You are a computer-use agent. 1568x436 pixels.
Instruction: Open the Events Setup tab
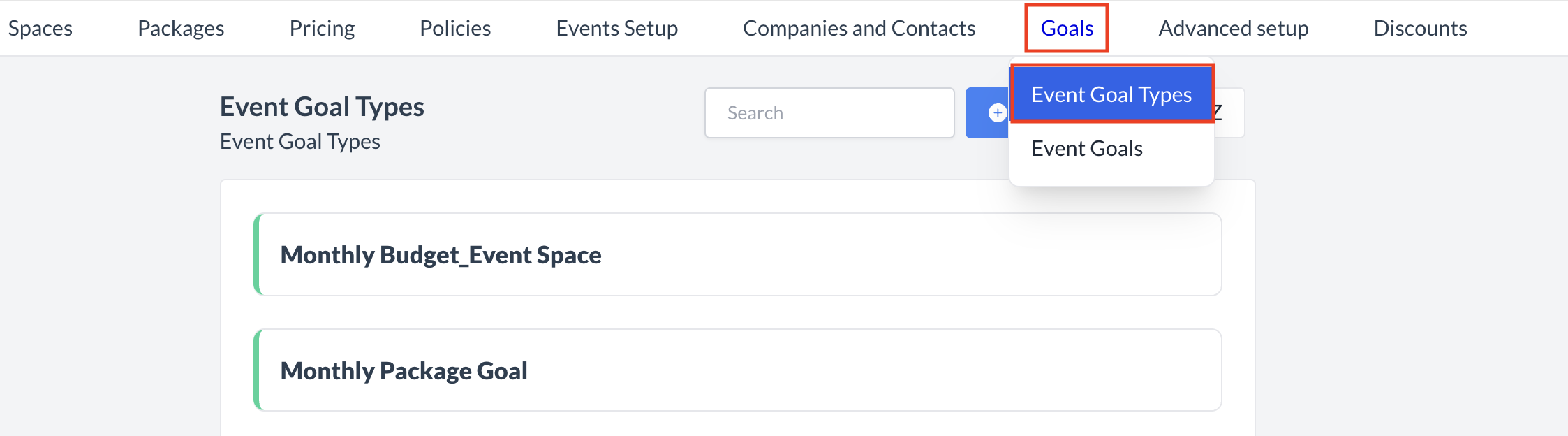[x=616, y=28]
